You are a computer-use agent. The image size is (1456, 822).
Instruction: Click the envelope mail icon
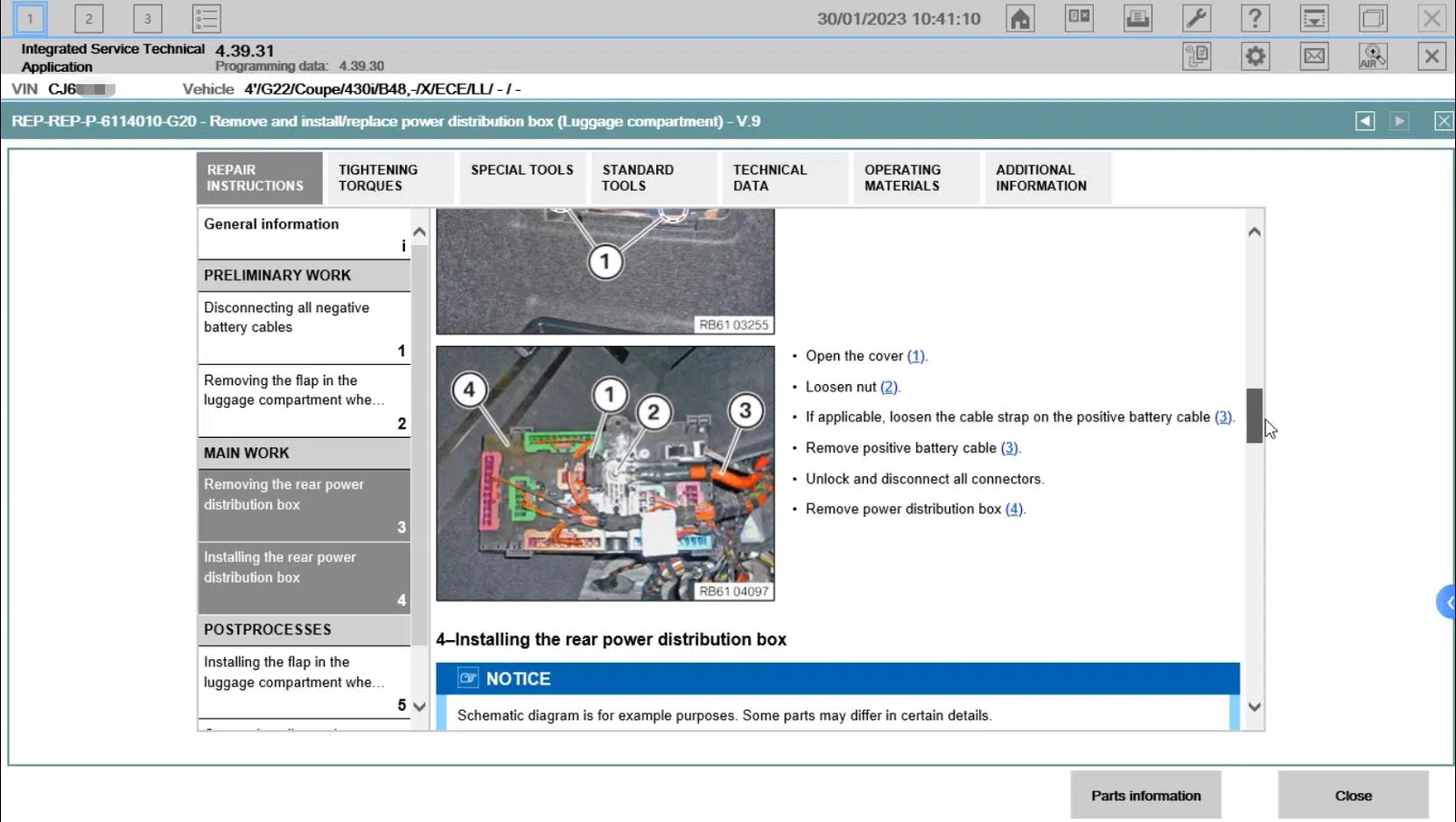[x=1314, y=56]
